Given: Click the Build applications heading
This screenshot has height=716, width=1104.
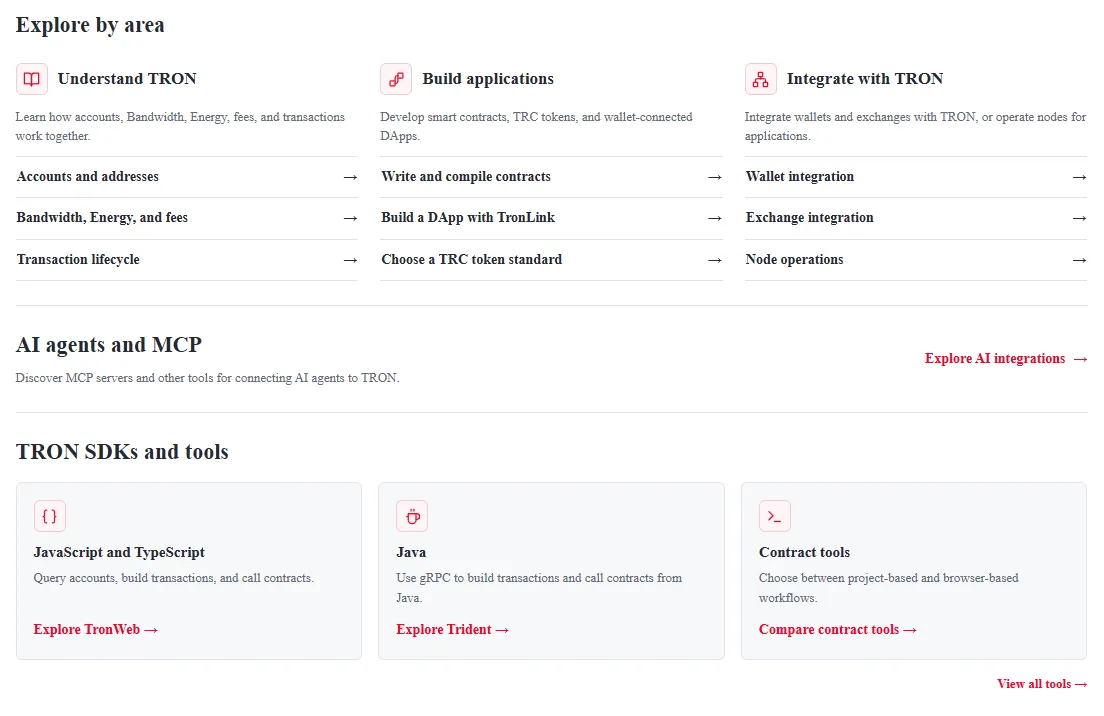Looking at the screenshot, I should point(488,79).
